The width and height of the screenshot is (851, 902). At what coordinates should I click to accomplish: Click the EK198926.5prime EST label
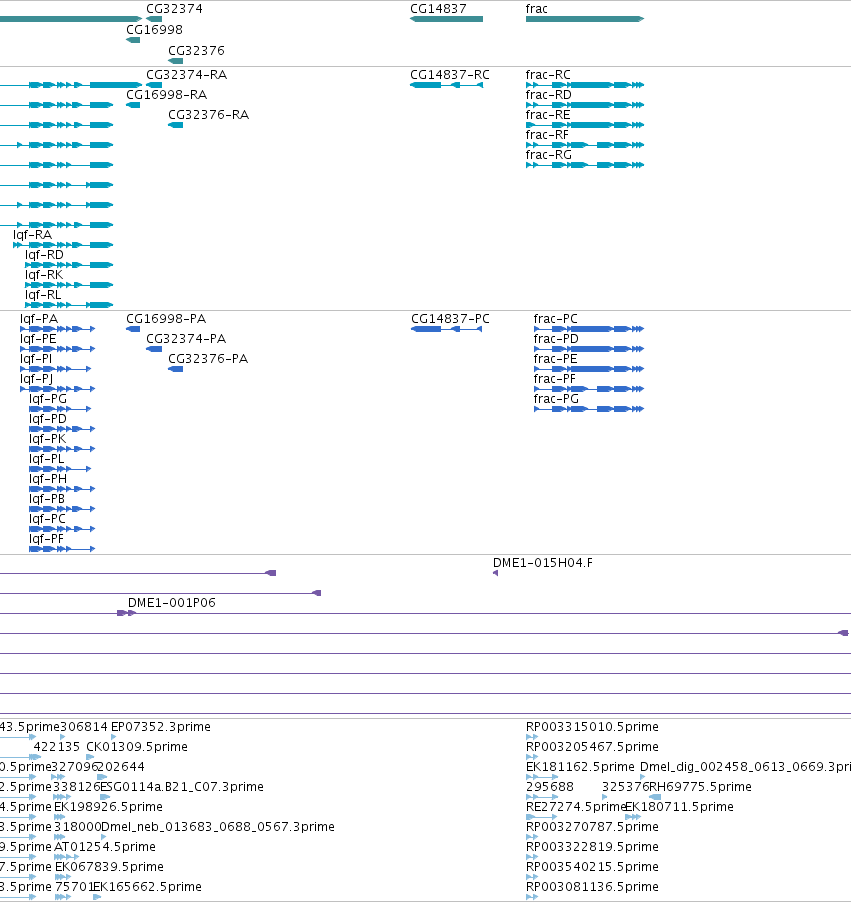pos(108,807)
